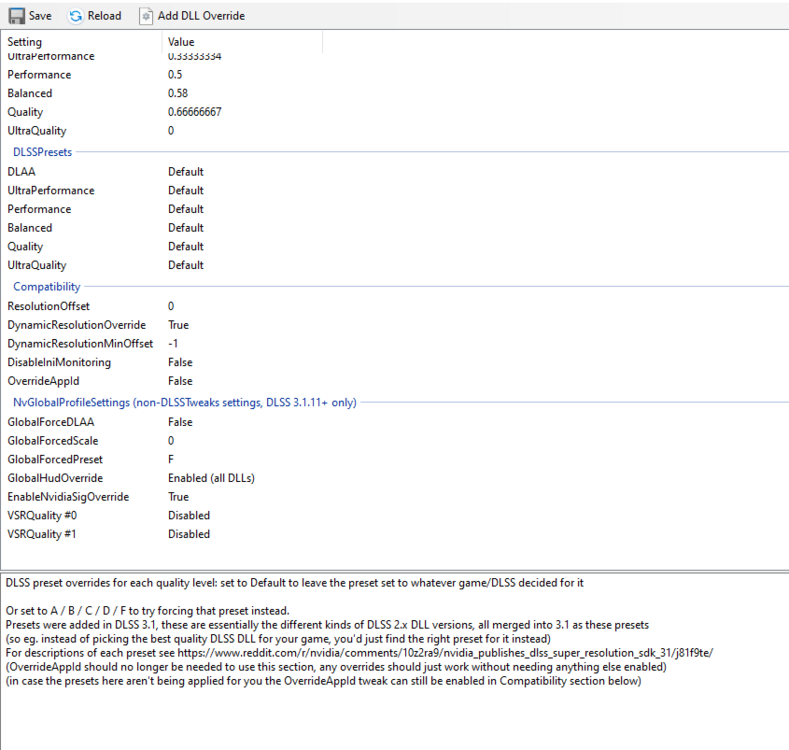Edit the ResolutionOffset value 0
This screenshot has width=789, height=750.
pos(171,306)
